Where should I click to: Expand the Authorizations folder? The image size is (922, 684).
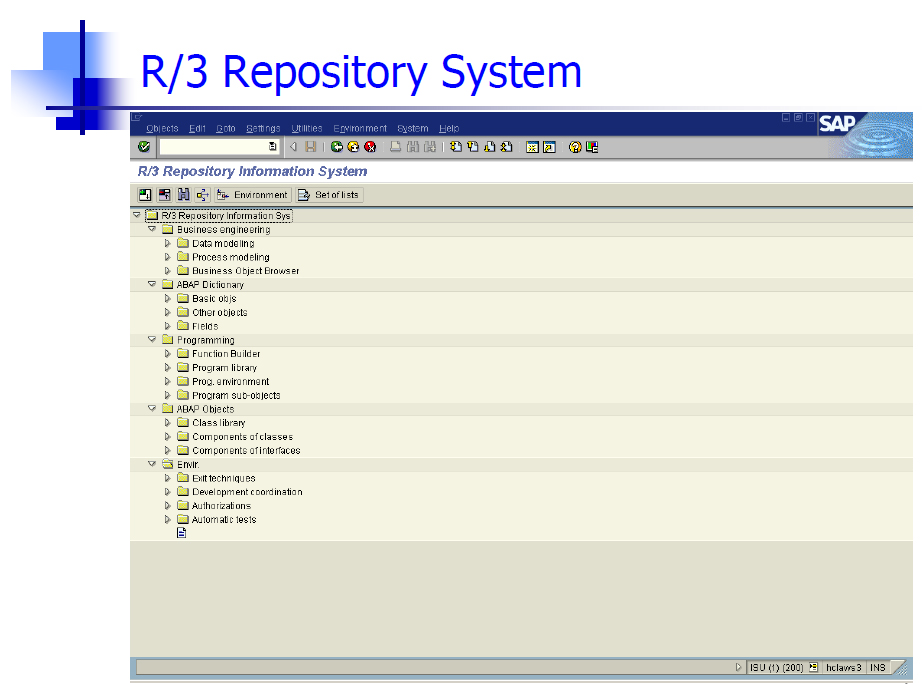(168, 506)
